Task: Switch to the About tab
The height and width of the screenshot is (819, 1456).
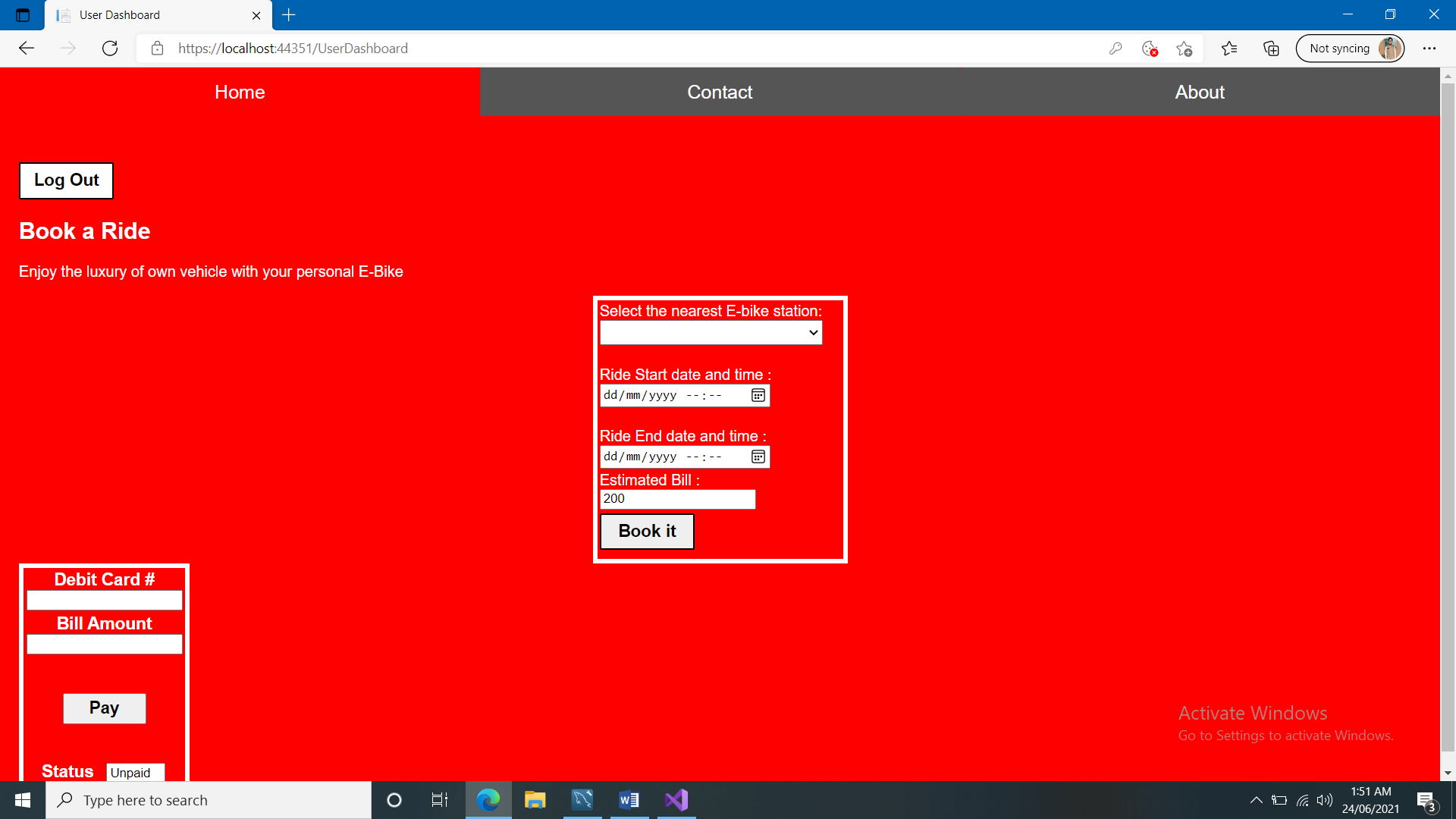Action: click(1198, 92)
